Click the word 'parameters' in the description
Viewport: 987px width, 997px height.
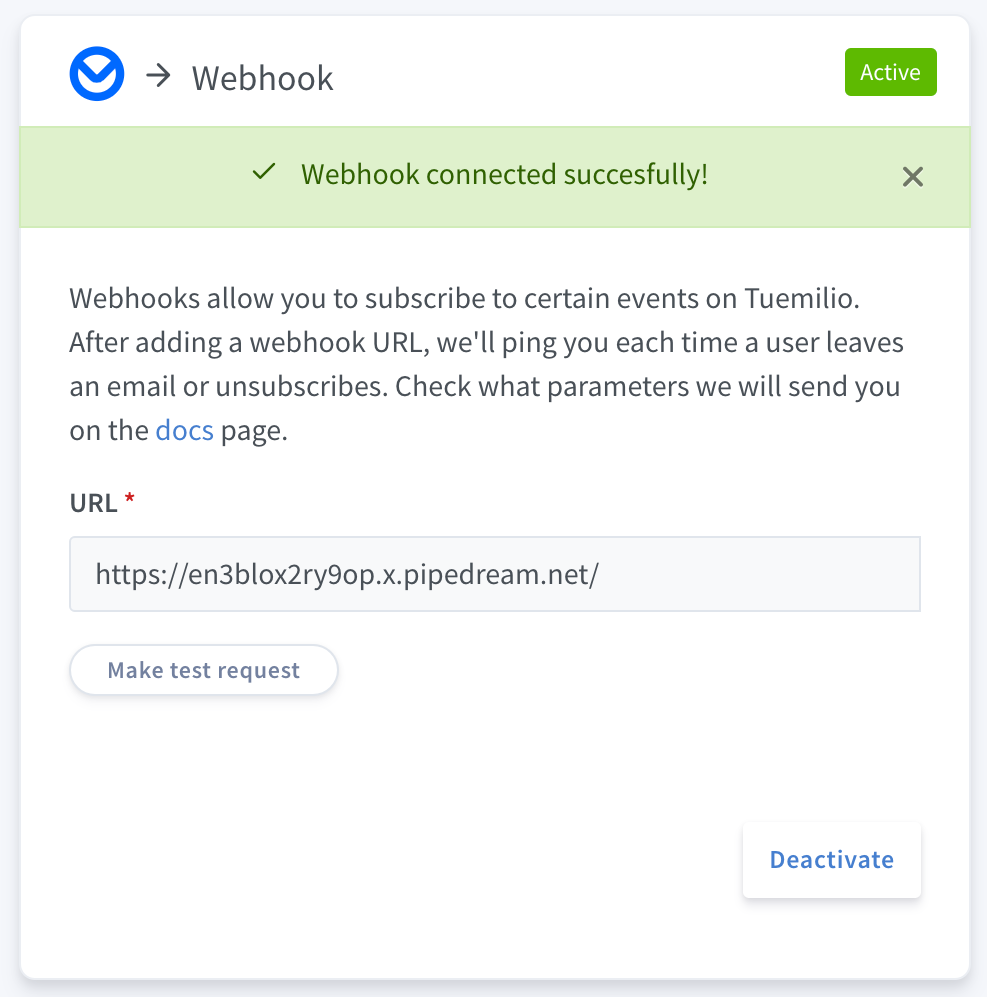pos(631,387)
